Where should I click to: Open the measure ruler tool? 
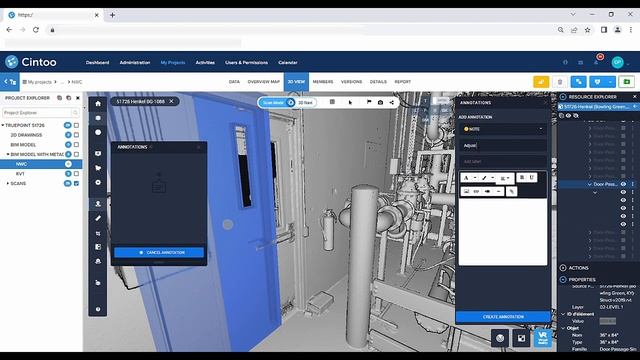[98, 218]
